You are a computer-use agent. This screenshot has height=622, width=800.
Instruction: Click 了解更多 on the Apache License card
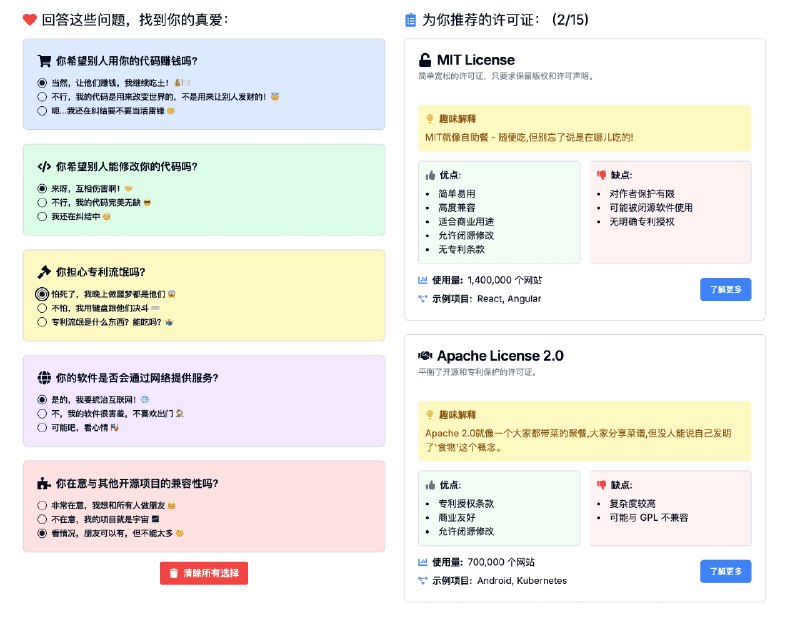point(724,572)
